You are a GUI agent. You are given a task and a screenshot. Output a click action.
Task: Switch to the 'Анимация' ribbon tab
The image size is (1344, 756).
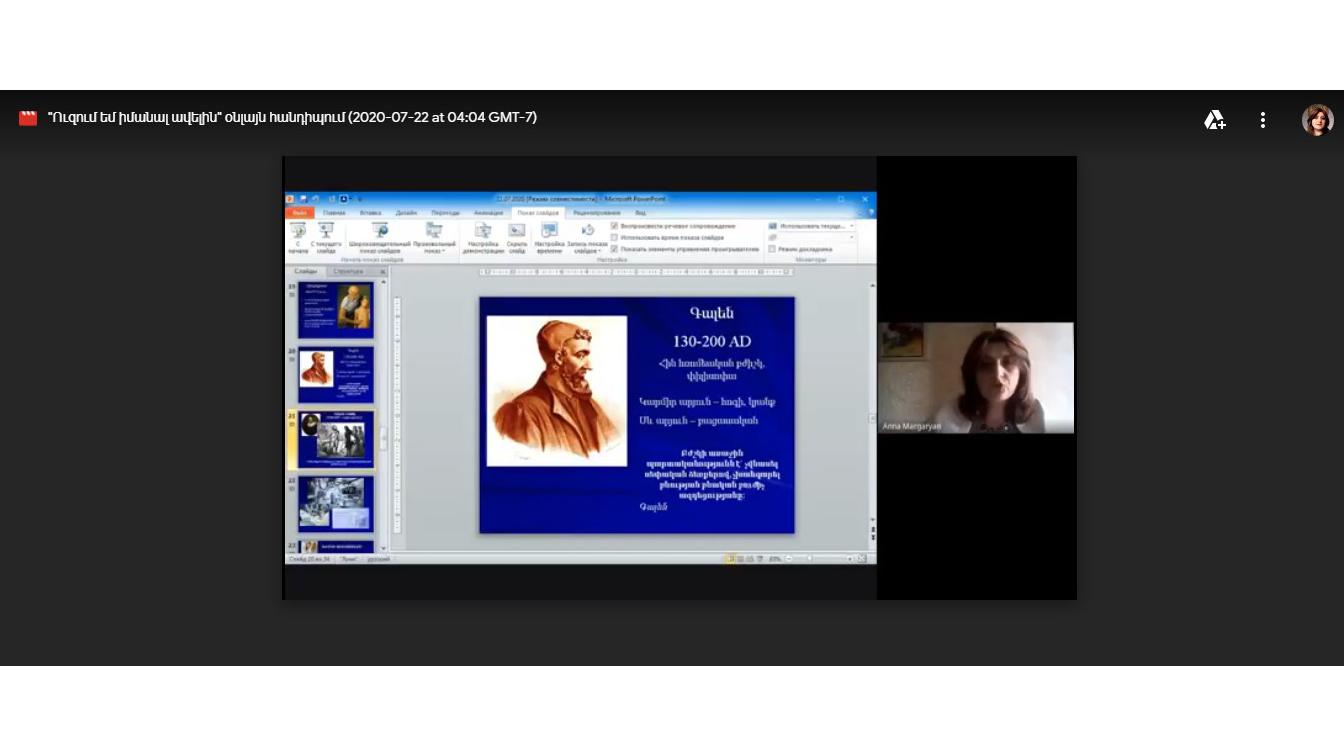pyautogui.click(x=489, y=213)
